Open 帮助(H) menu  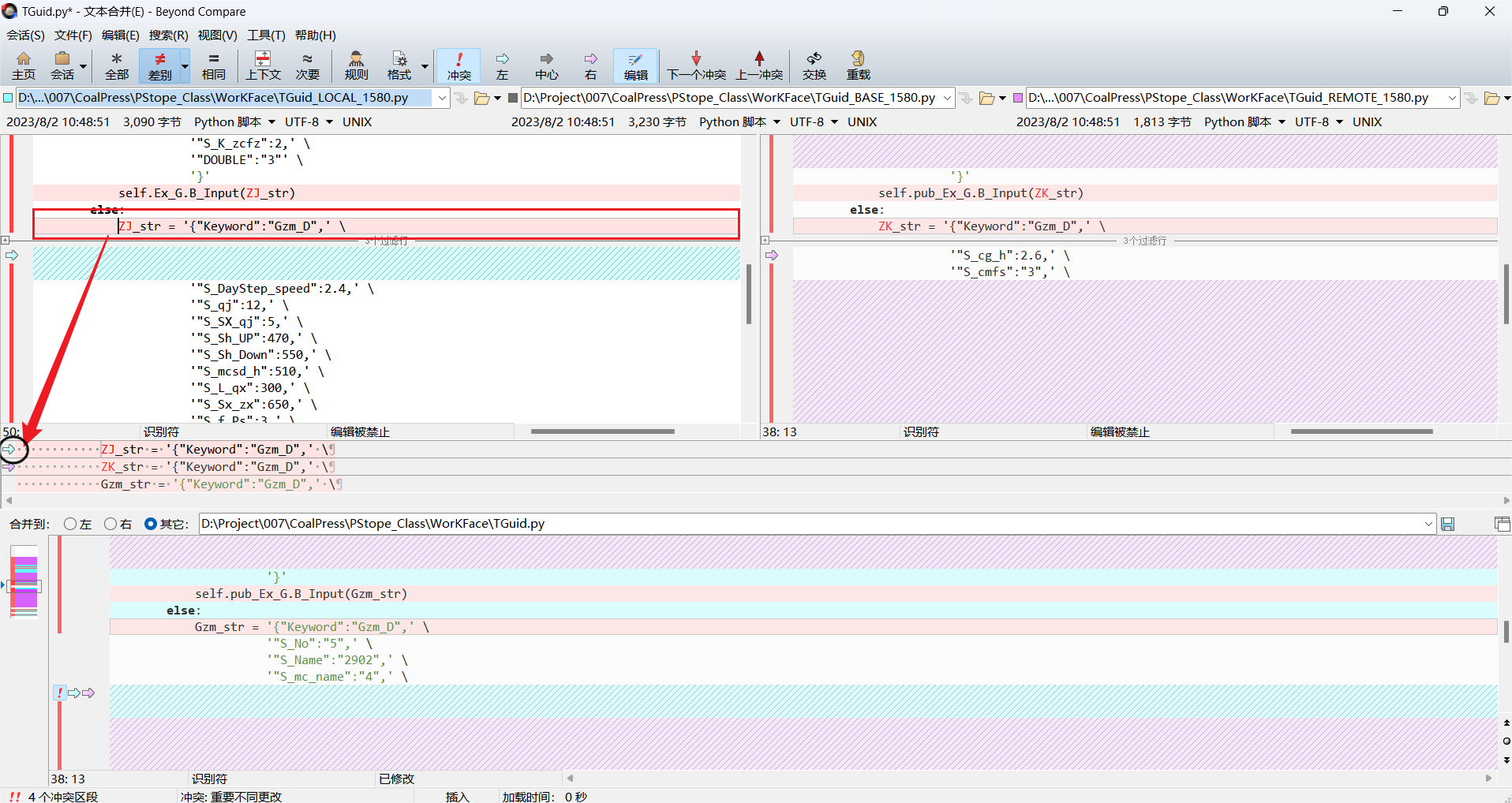tap(315, 35)
